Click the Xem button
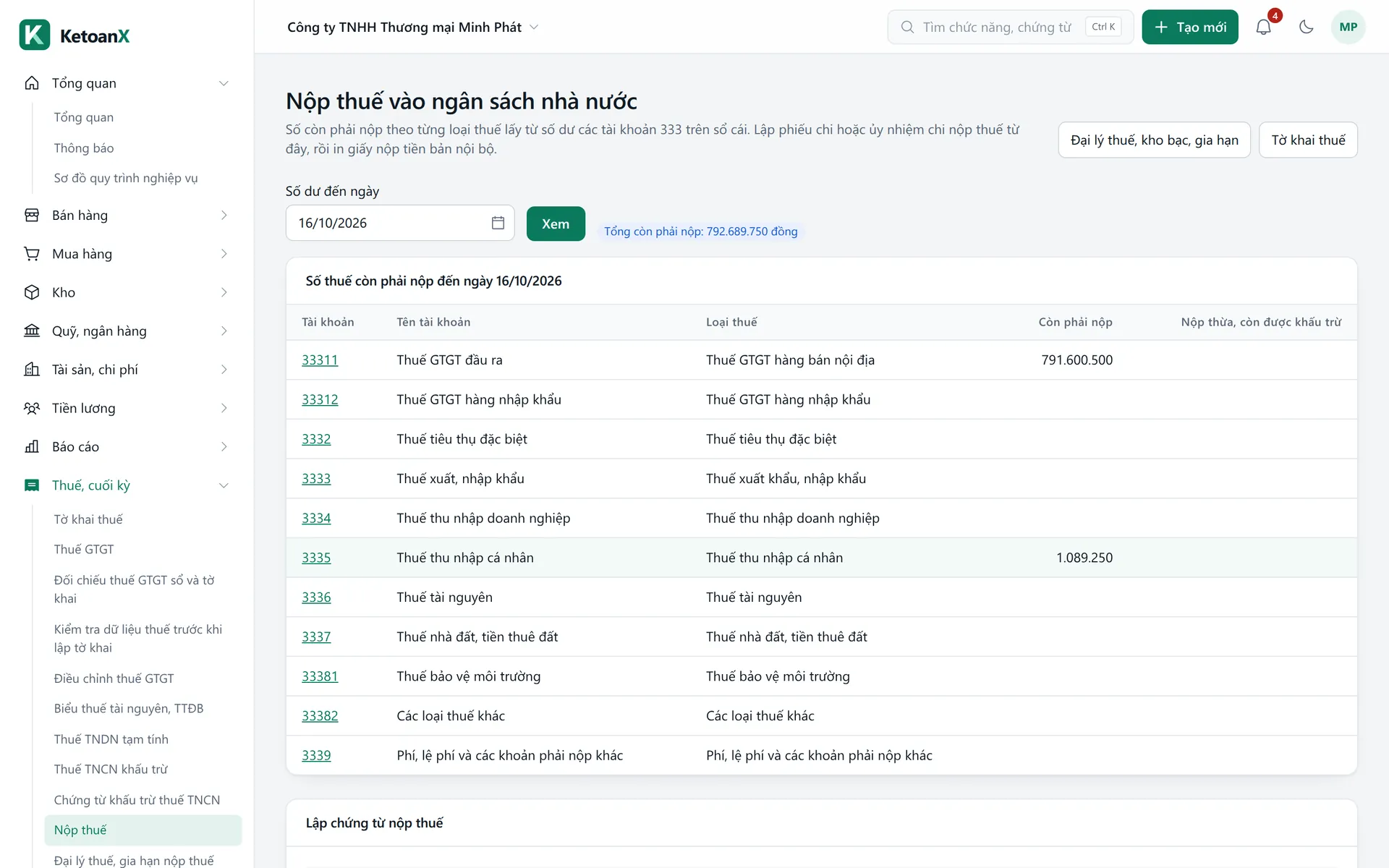Viewport: 1389px width, 868px height. coord(556,224)
